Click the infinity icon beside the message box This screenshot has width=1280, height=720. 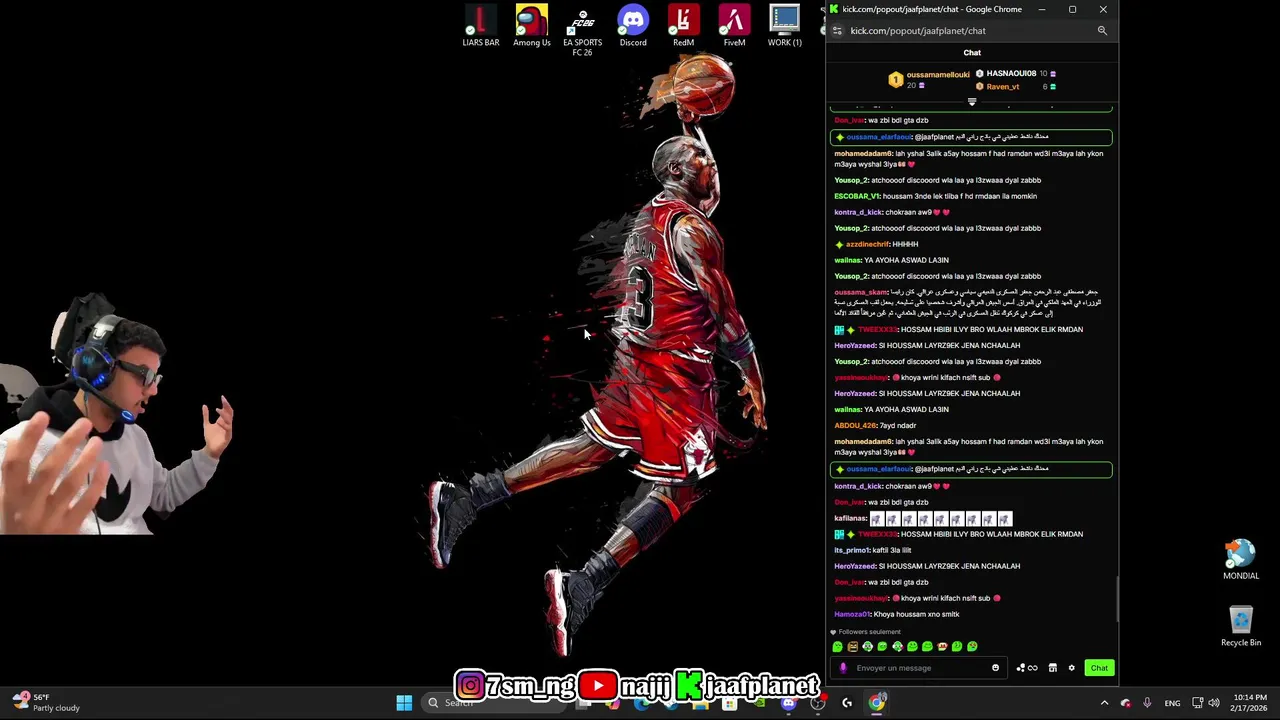point(1033,668)
